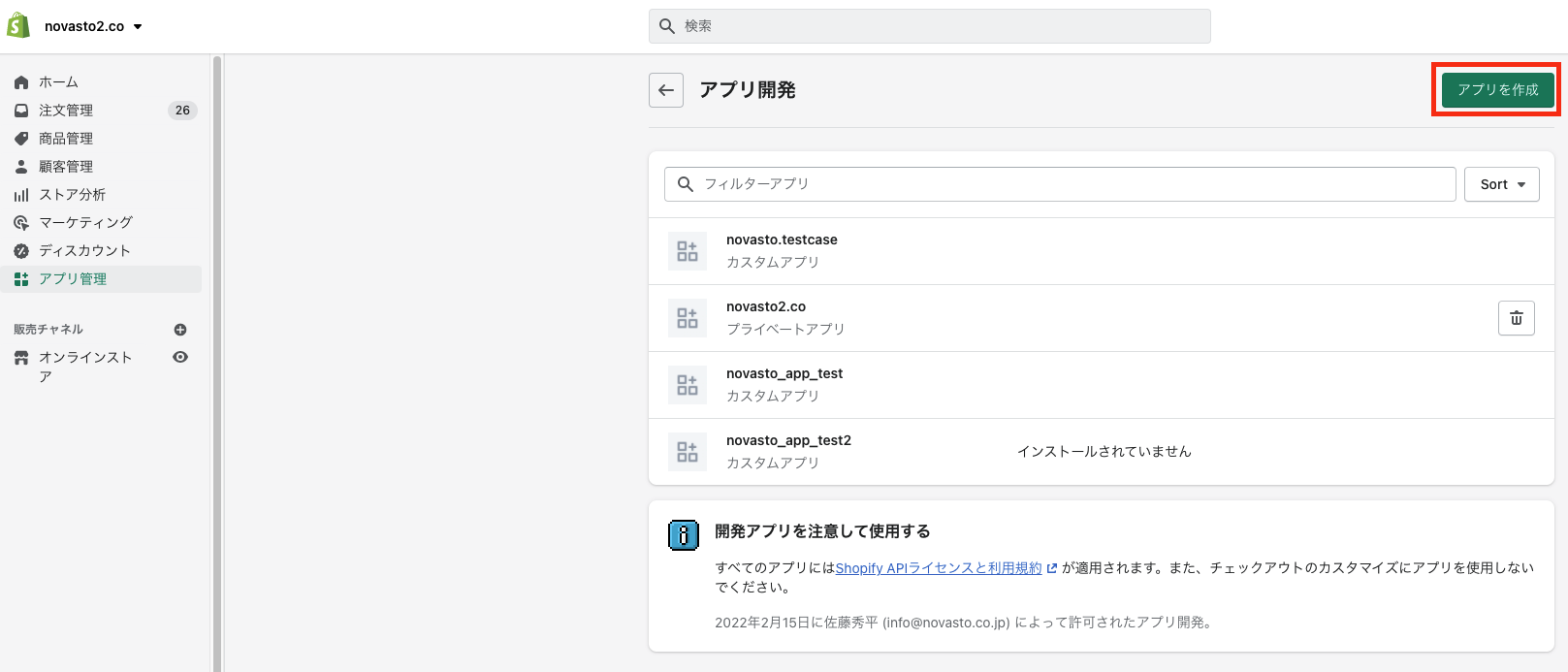
Task: Click the マーケティング target icon
Action: [x=21, y=223]
